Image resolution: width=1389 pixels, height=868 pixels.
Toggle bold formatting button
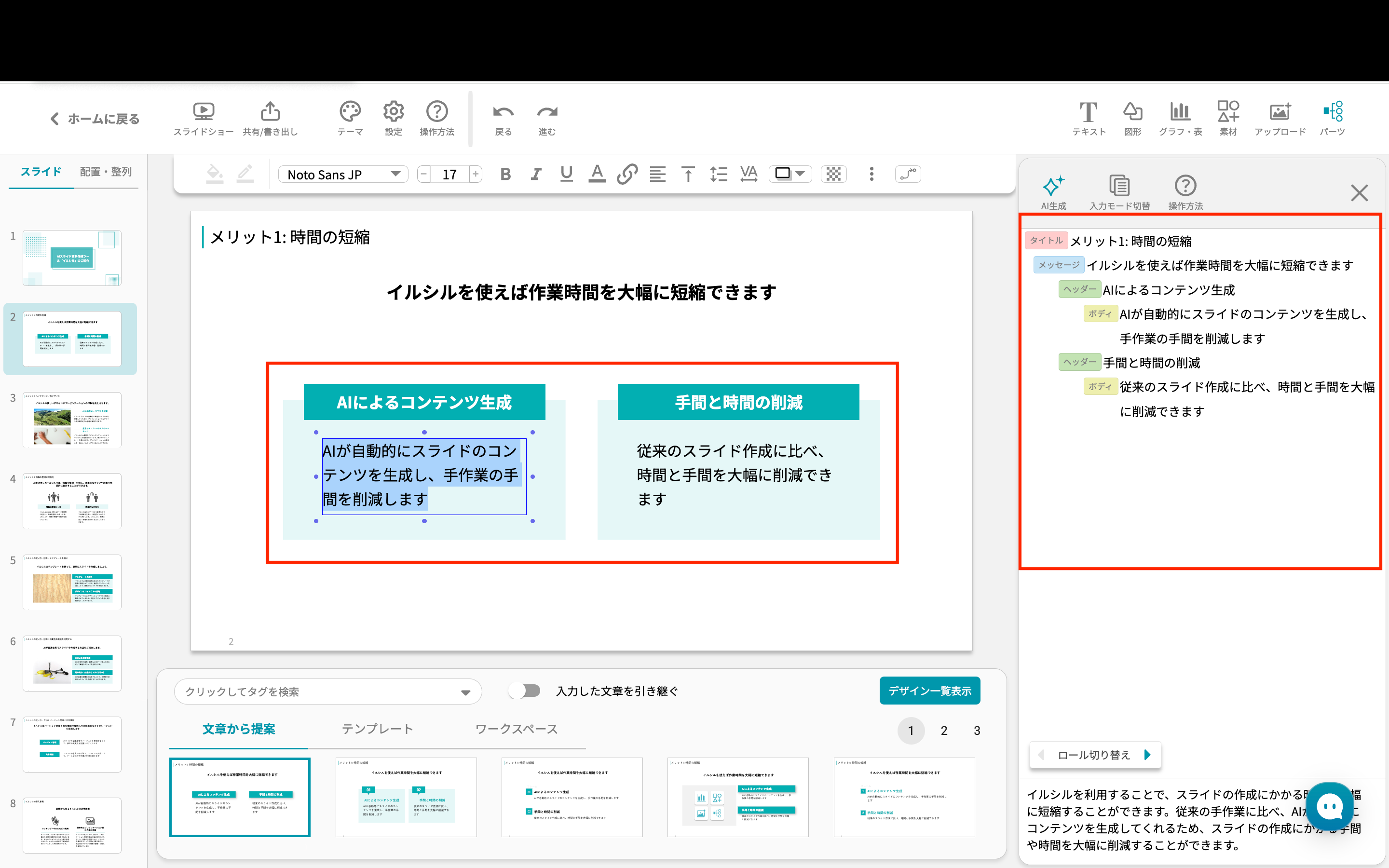(505, 174)
